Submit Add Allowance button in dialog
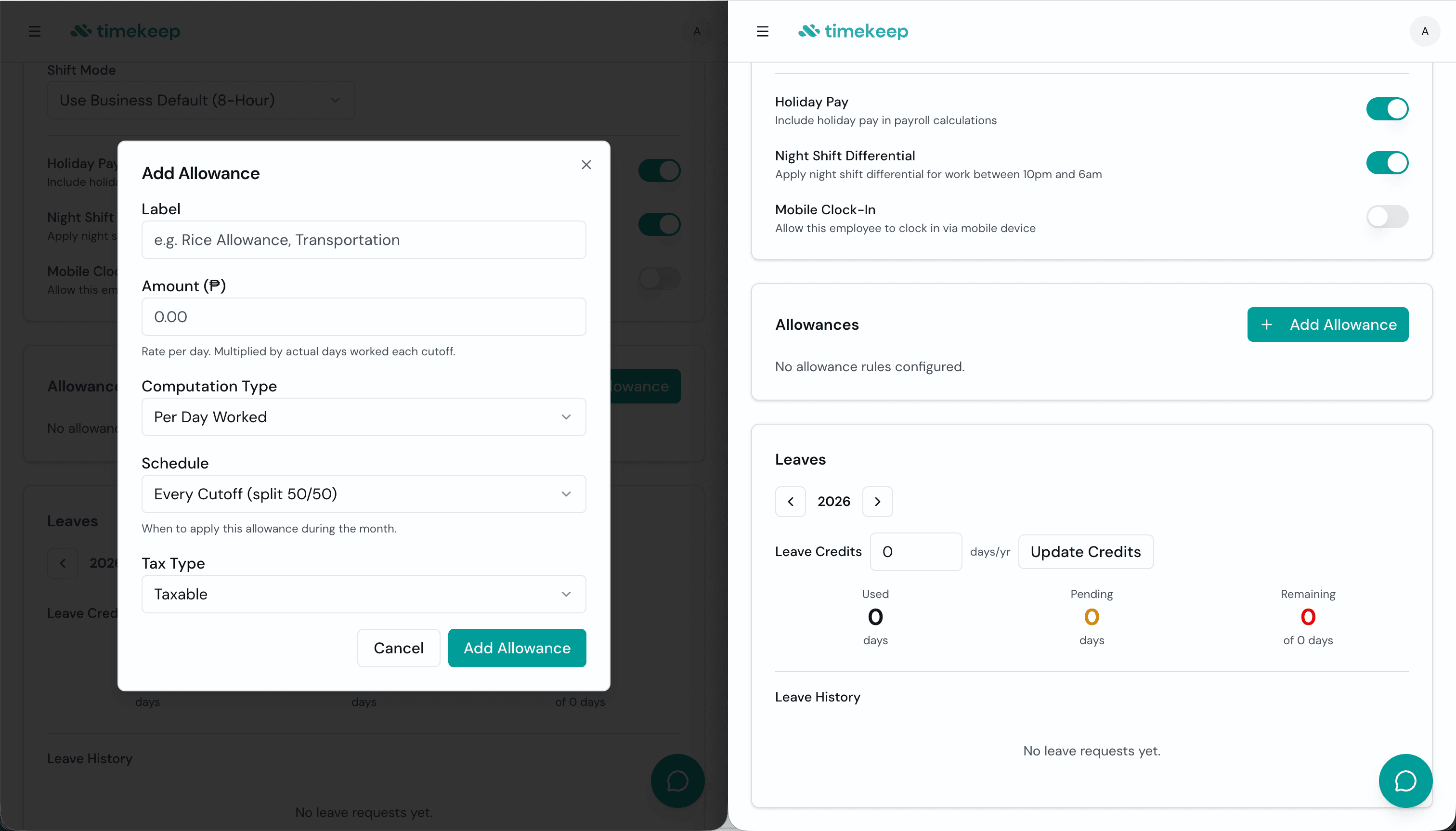This screenshot has width=1456, height=831. point(517,649)
